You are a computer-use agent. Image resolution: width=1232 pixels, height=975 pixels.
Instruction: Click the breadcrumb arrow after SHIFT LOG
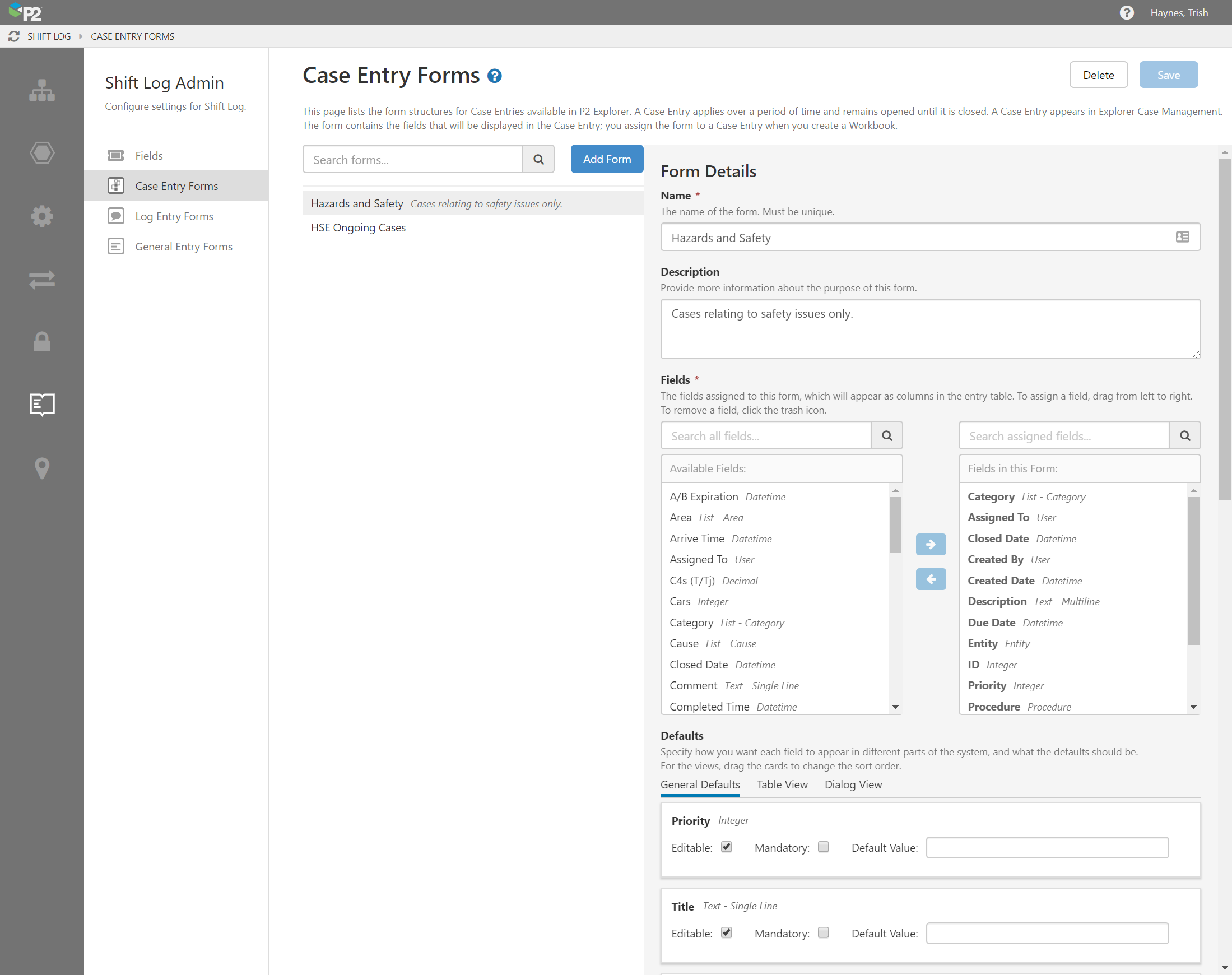coord(81,36)
